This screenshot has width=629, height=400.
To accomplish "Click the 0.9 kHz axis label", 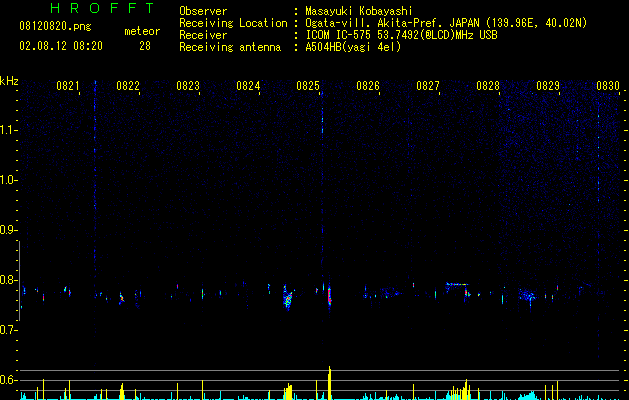I will click(x=8, y=230).
